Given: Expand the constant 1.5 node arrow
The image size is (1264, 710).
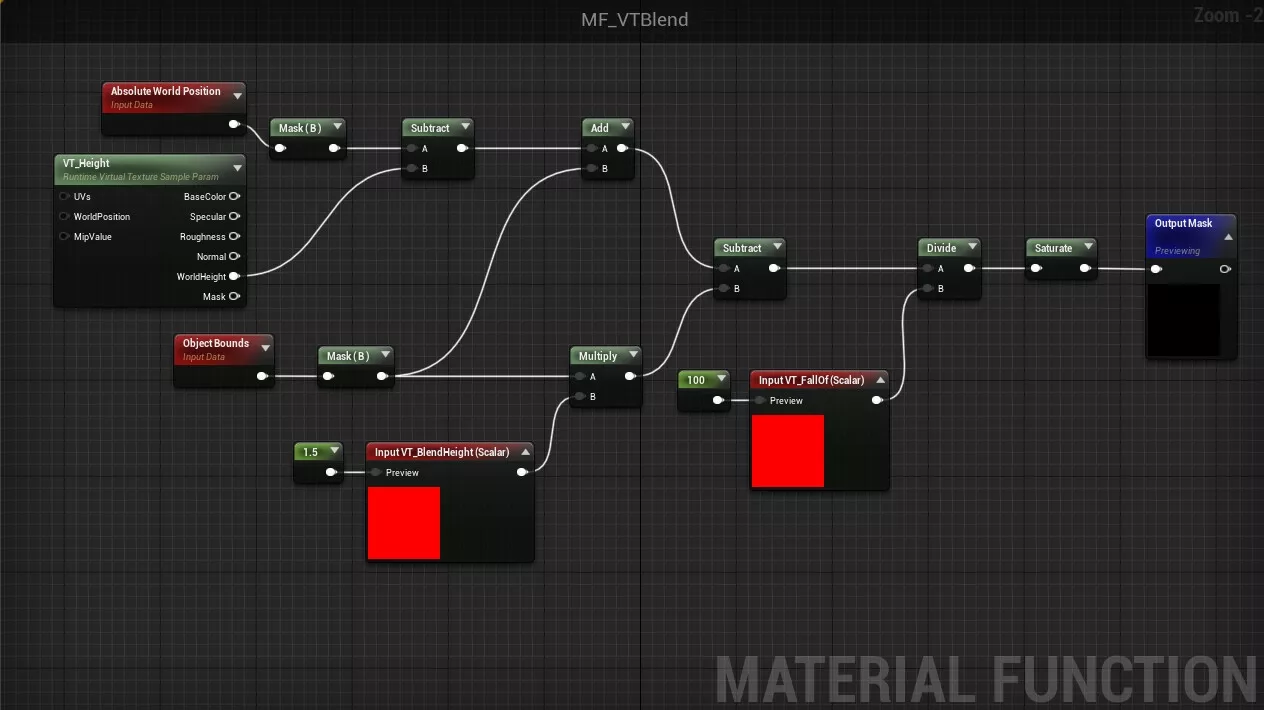Looking at the screenshot, I should [x=333, y=452].
